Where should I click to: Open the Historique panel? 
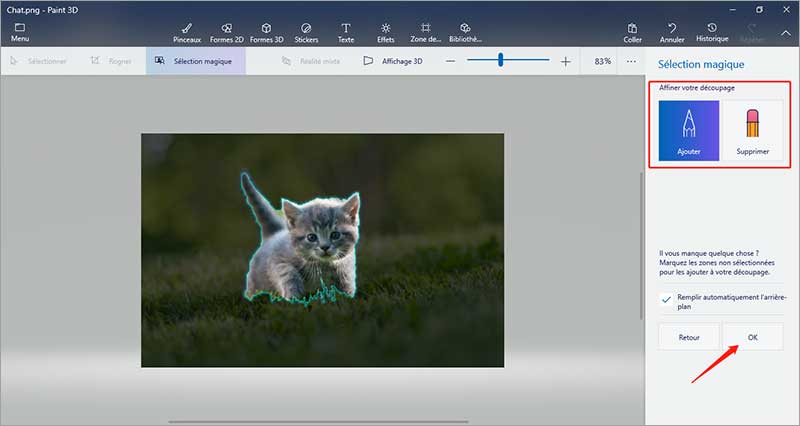point(712,32)
